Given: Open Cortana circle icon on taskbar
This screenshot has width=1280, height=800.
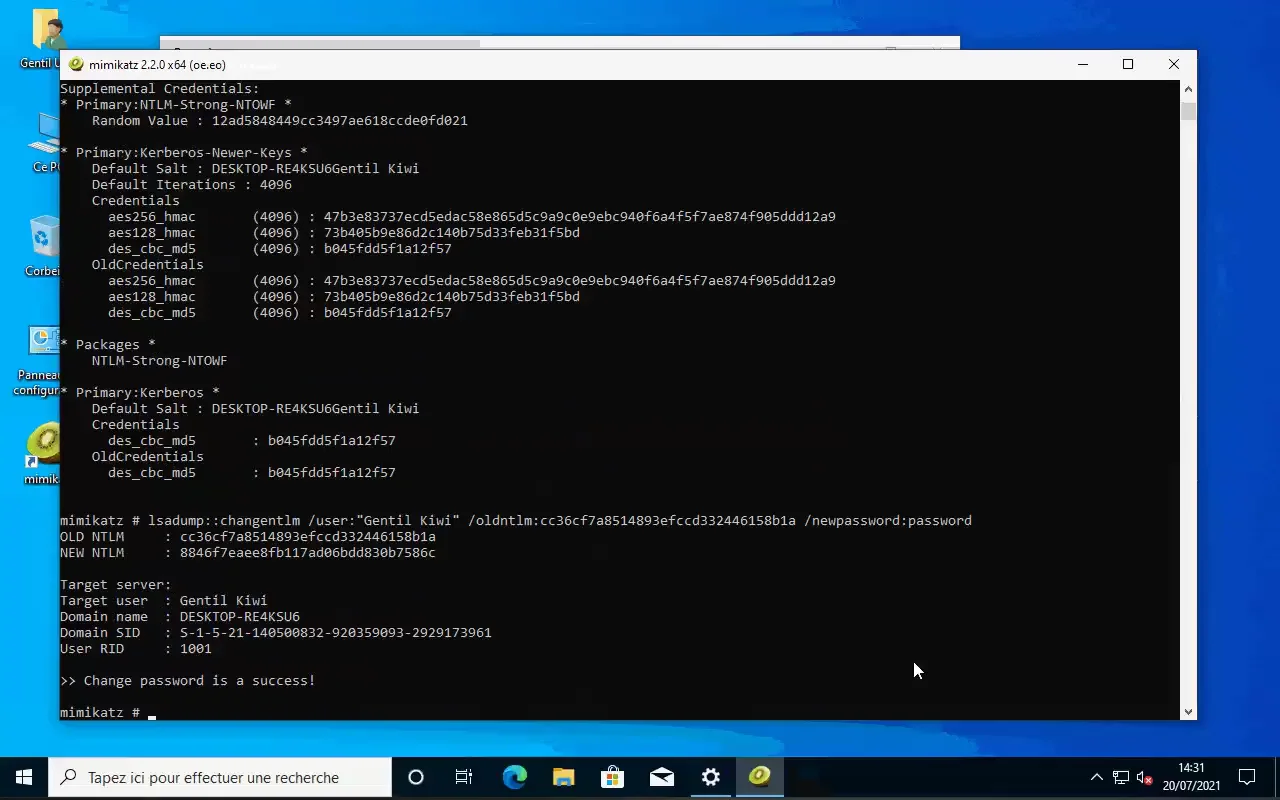Looking at the screenshot, I should coord(416,777).
